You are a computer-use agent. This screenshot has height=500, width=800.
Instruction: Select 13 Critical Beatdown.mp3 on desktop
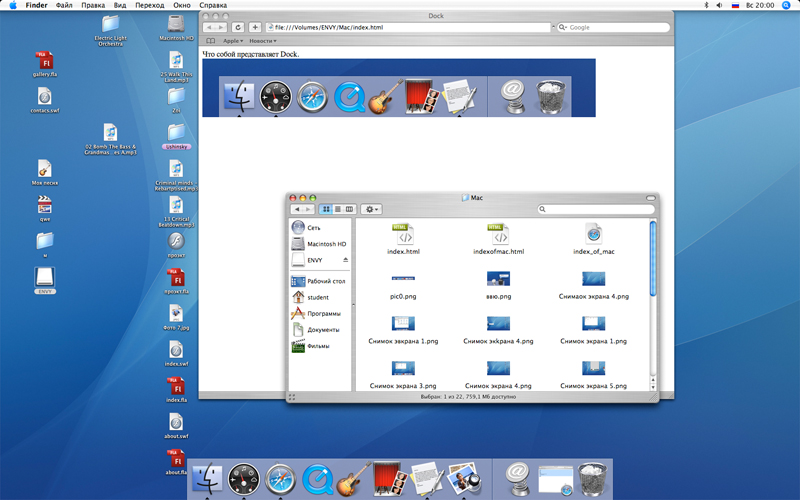point(176,212)
